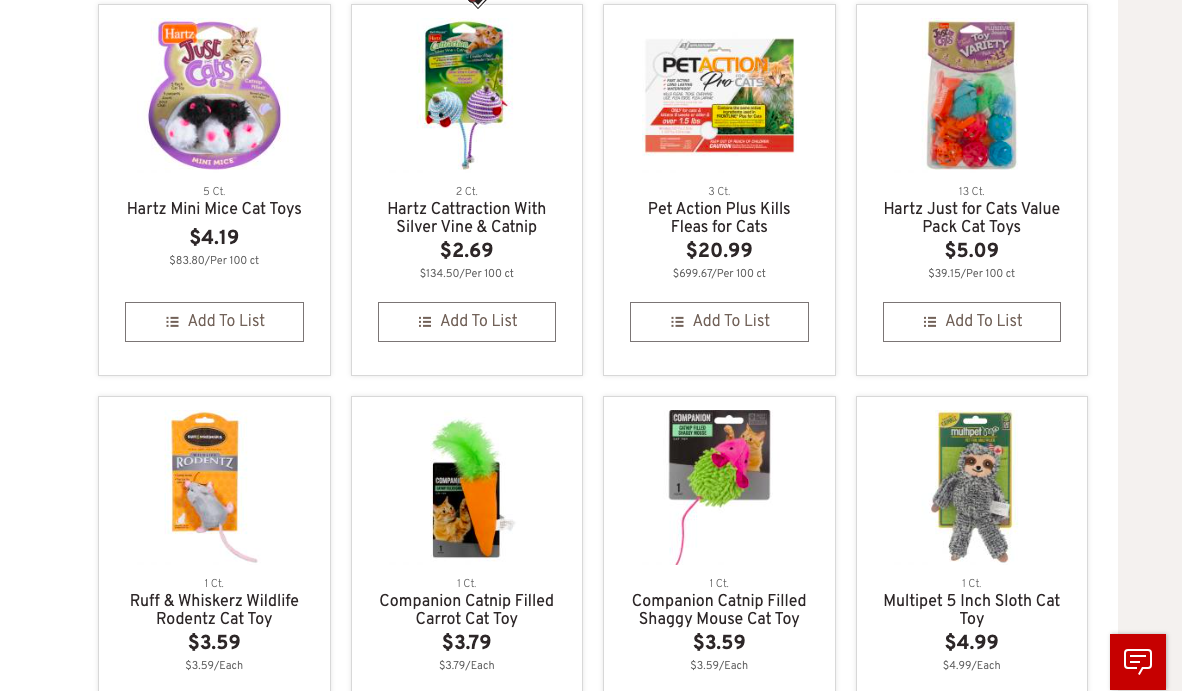The image size is (1182, 691).
Task: View the Multipet sloth toy image
Action: click(x=971, y=487)
